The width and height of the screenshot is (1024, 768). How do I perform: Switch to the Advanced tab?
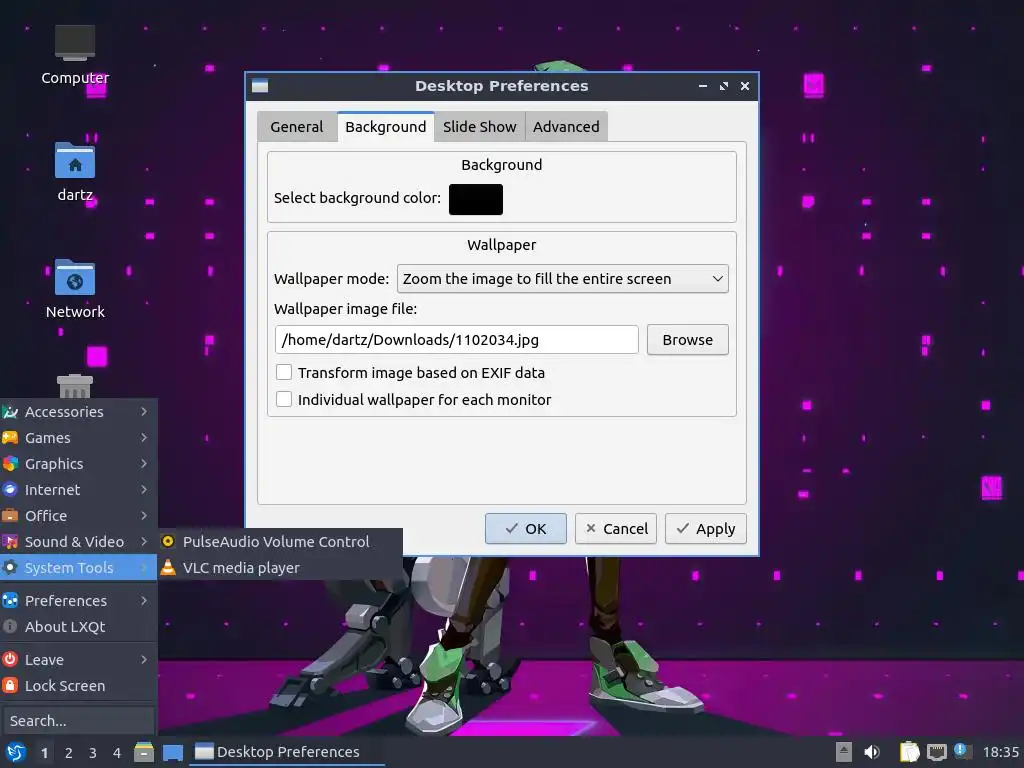566,127
